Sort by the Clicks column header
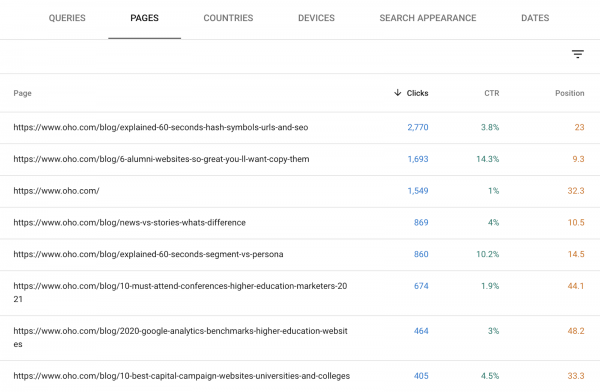This screenshot has width=600, height=392. click(x=417, y=93)
